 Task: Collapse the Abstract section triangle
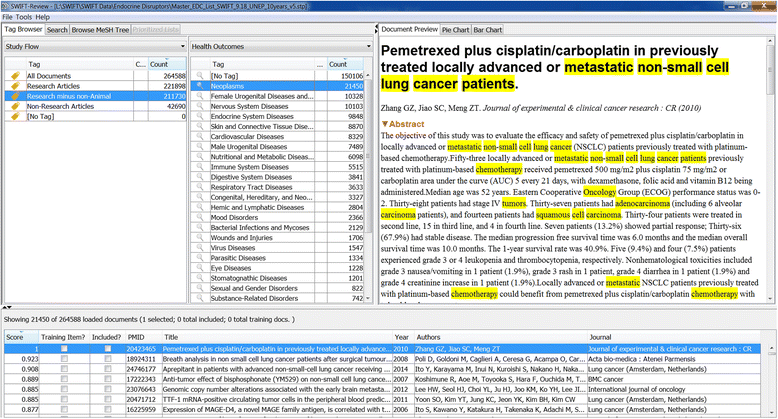pyautogui.click(x=385, y=124)
